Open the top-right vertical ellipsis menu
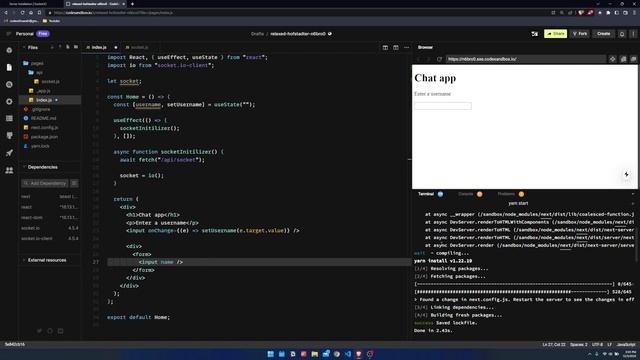Image resolution: width=640 pixels, height=360 pixels. coord(633,34)
